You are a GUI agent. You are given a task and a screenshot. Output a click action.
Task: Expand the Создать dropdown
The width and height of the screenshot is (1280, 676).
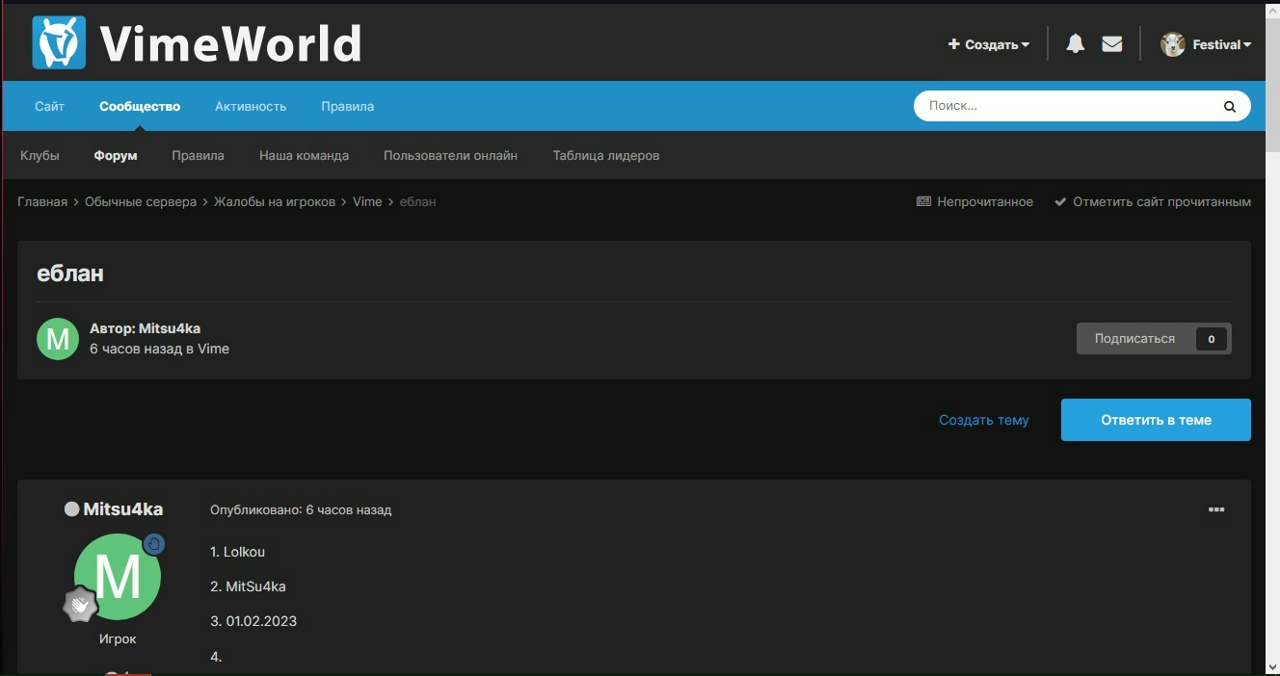point(988,44)
